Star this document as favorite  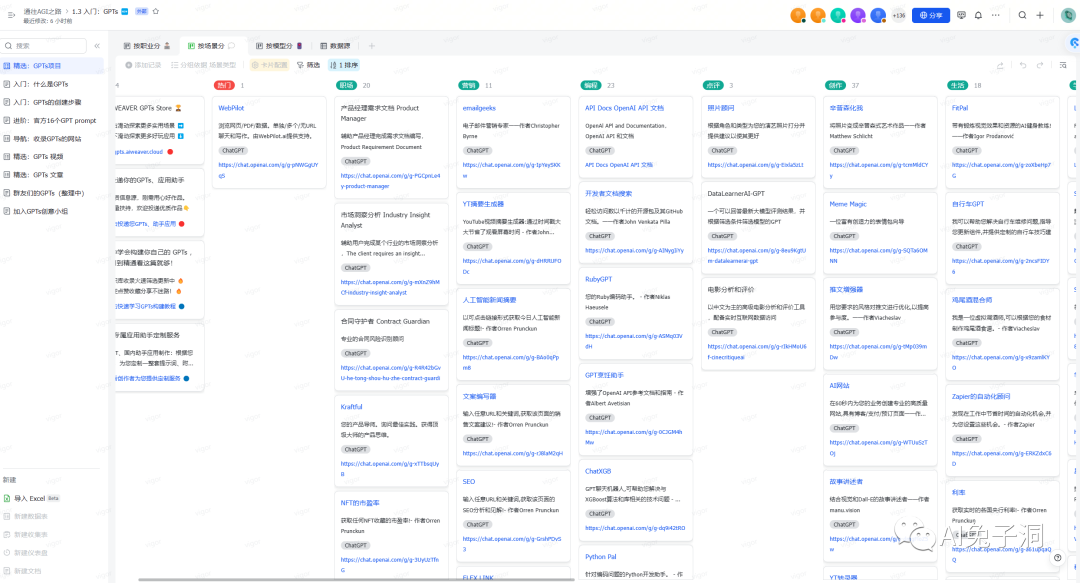coord(156,11)
